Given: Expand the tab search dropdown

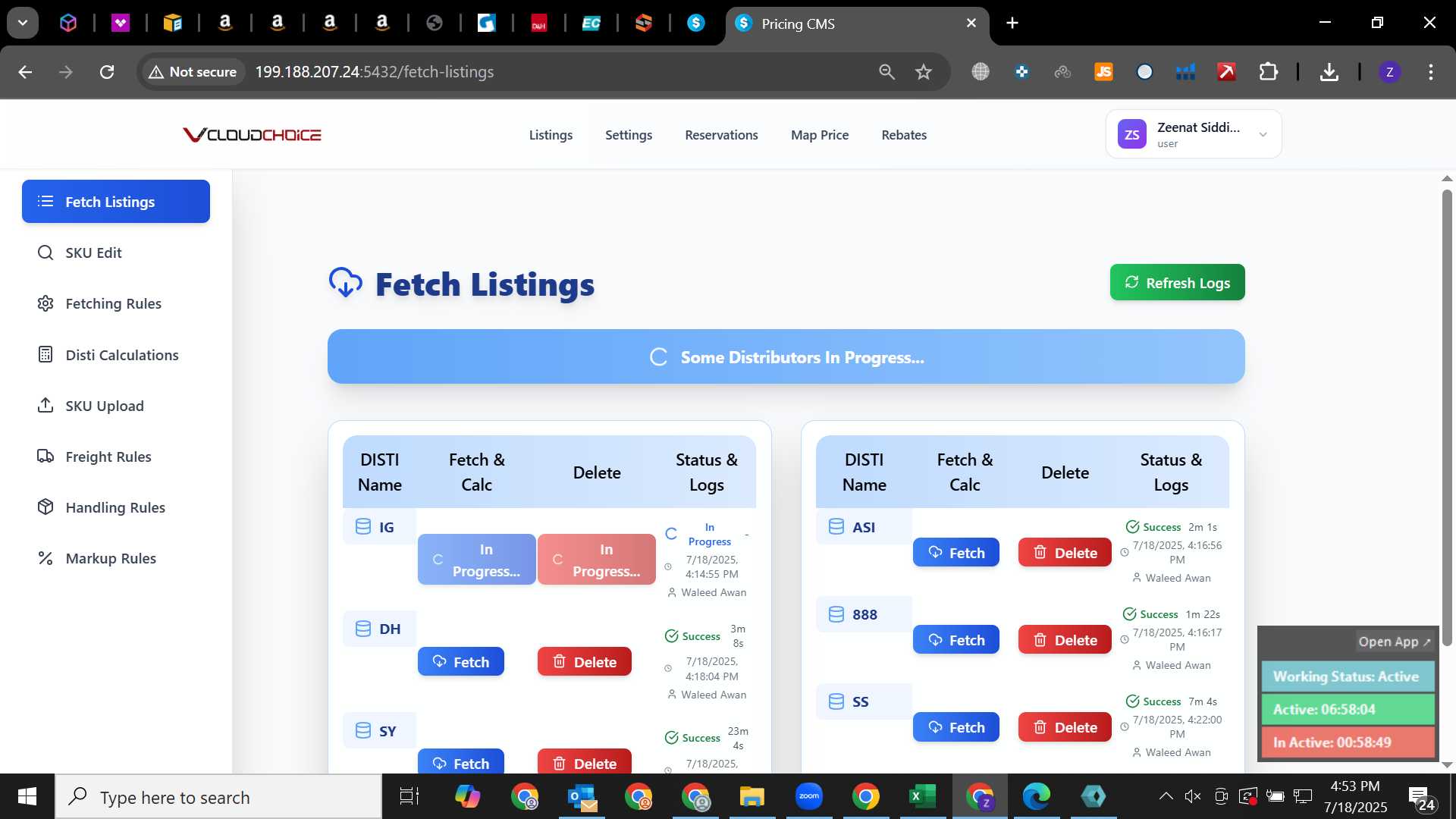Looking at the screenshot, I should [x=23, y=23].
